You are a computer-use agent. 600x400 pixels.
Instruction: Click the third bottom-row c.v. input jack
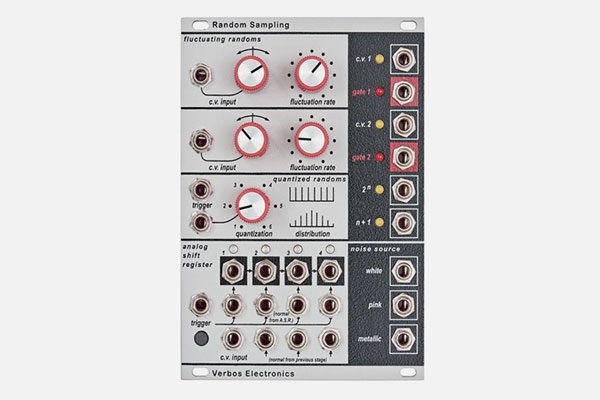298,339
